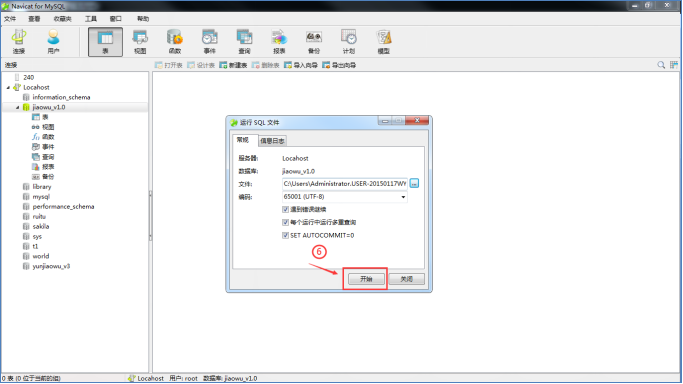683x384 pixels.
Task: Open the 工具 (Tools) menu
Action: point(91,19)
